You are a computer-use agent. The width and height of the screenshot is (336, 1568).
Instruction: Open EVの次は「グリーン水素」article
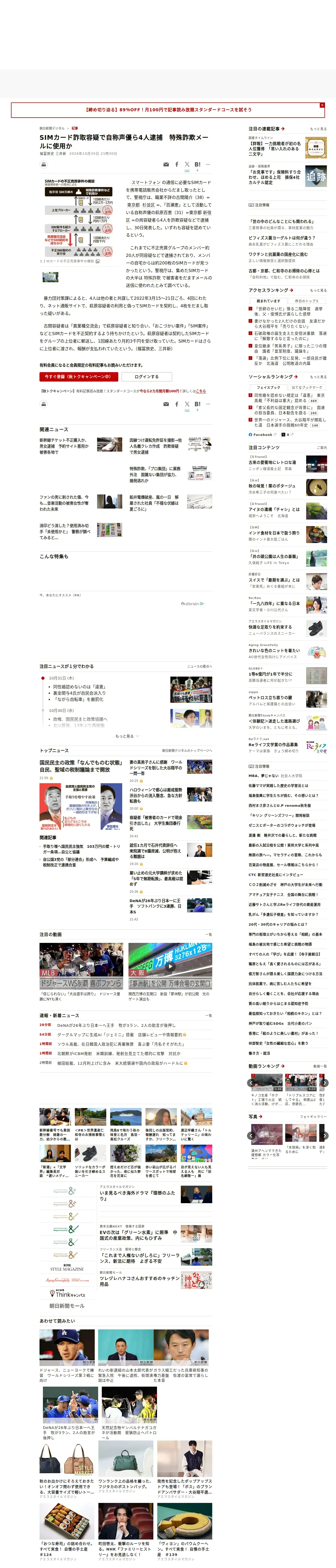138,1235
